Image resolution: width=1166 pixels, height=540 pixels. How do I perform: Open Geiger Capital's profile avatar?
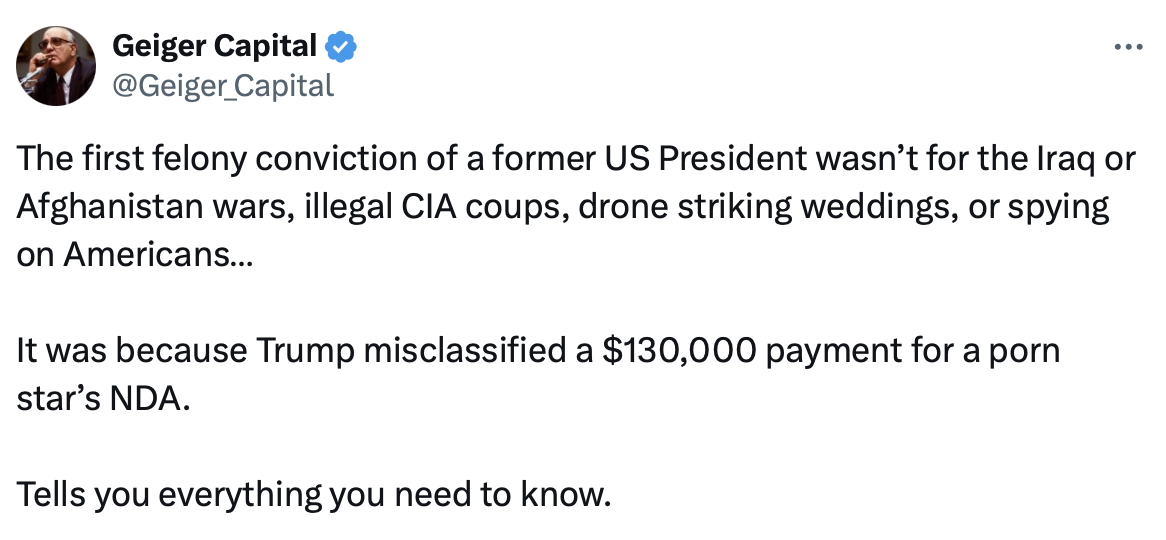point(56,65)
